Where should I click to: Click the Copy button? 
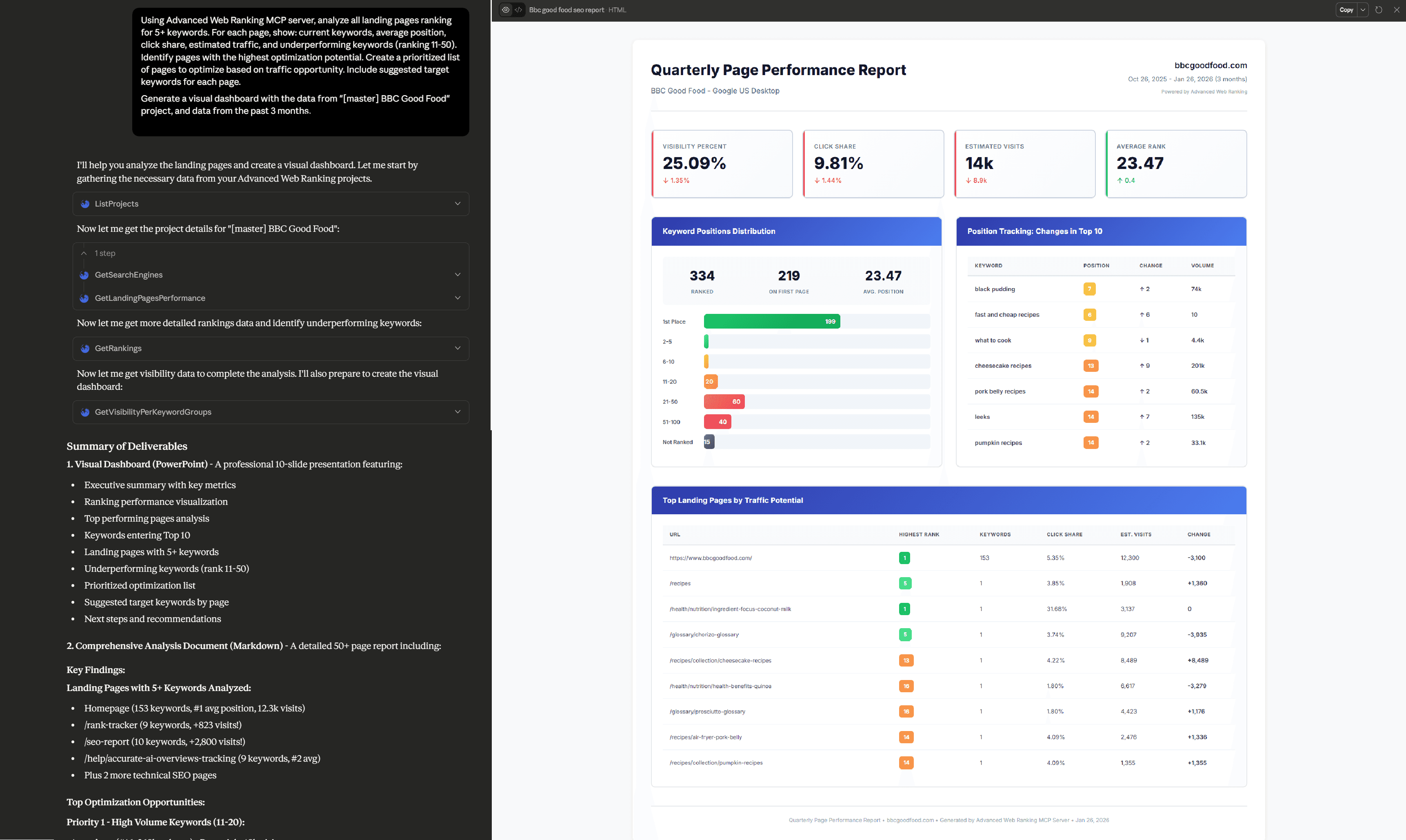click(1346, 10)
